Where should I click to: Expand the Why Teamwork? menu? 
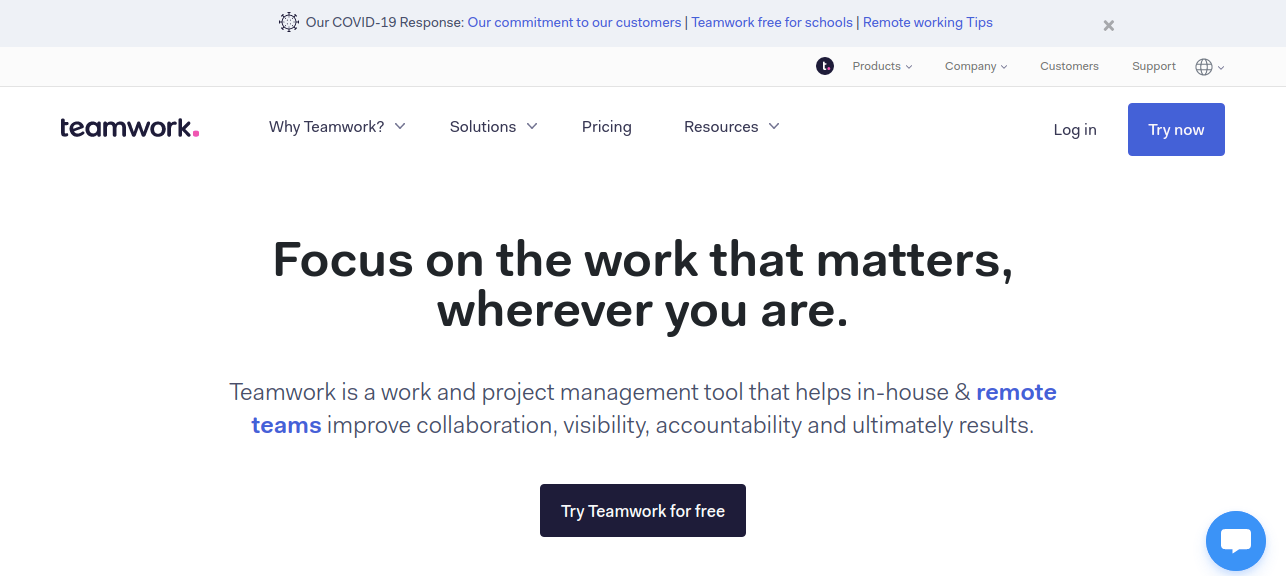tap(337, 127)
